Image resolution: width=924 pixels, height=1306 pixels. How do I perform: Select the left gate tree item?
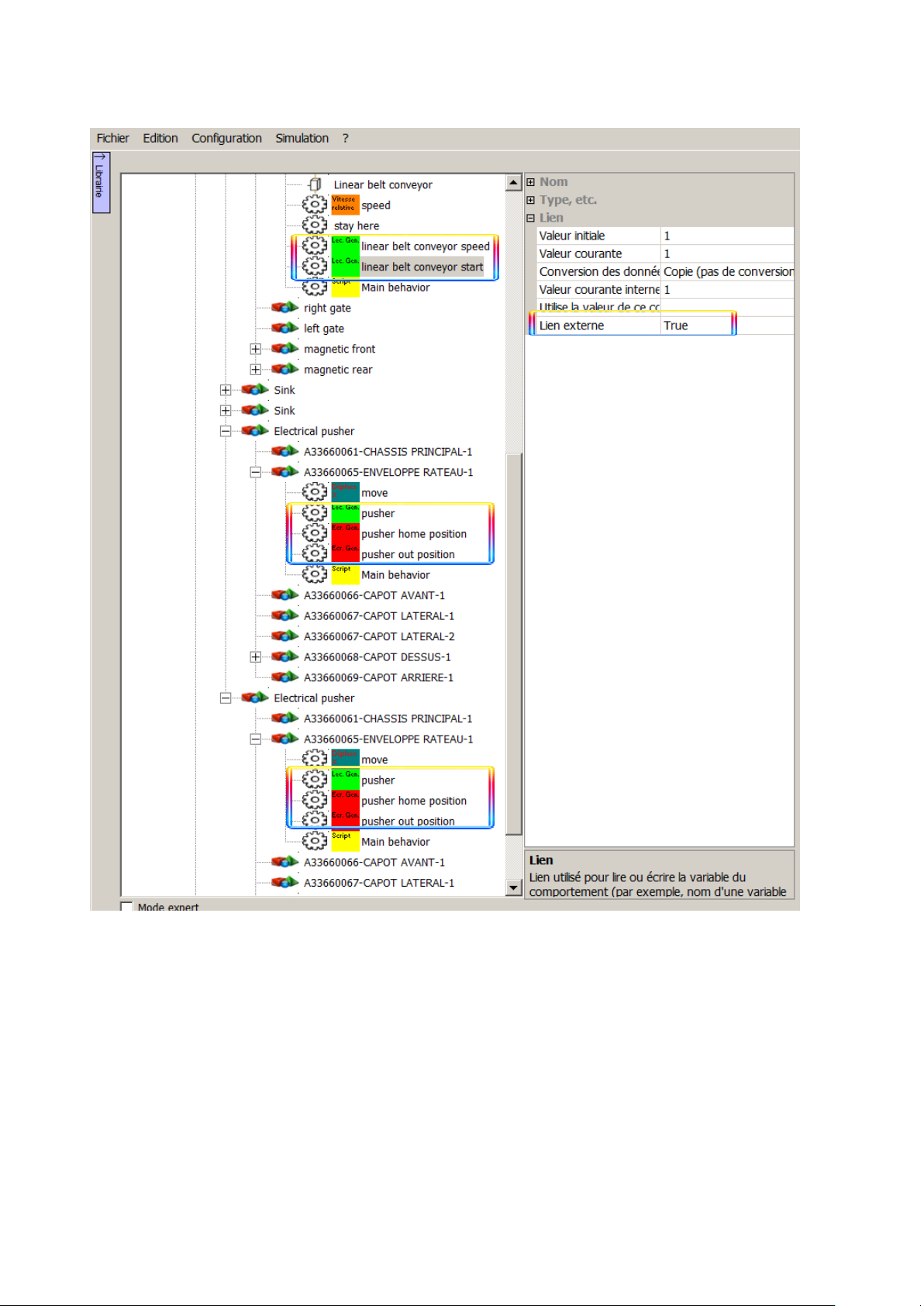[324, 329]
